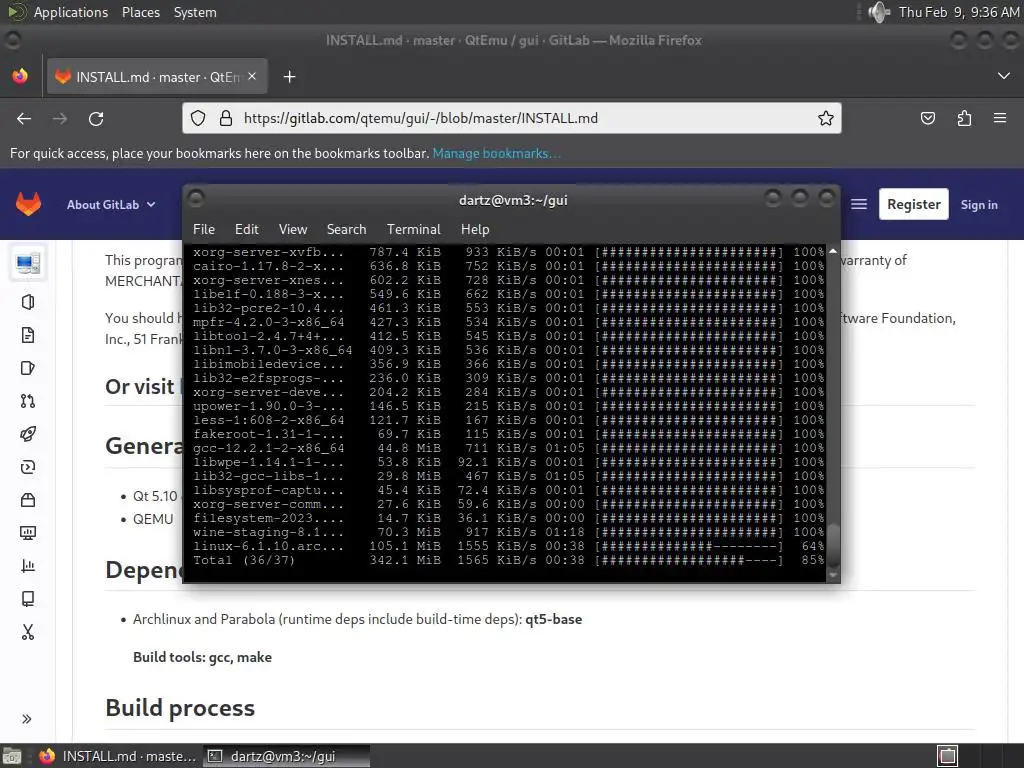Open Firefox extensions icon
The height and width of the screenshot is (768, 1024).
(964, 118)
